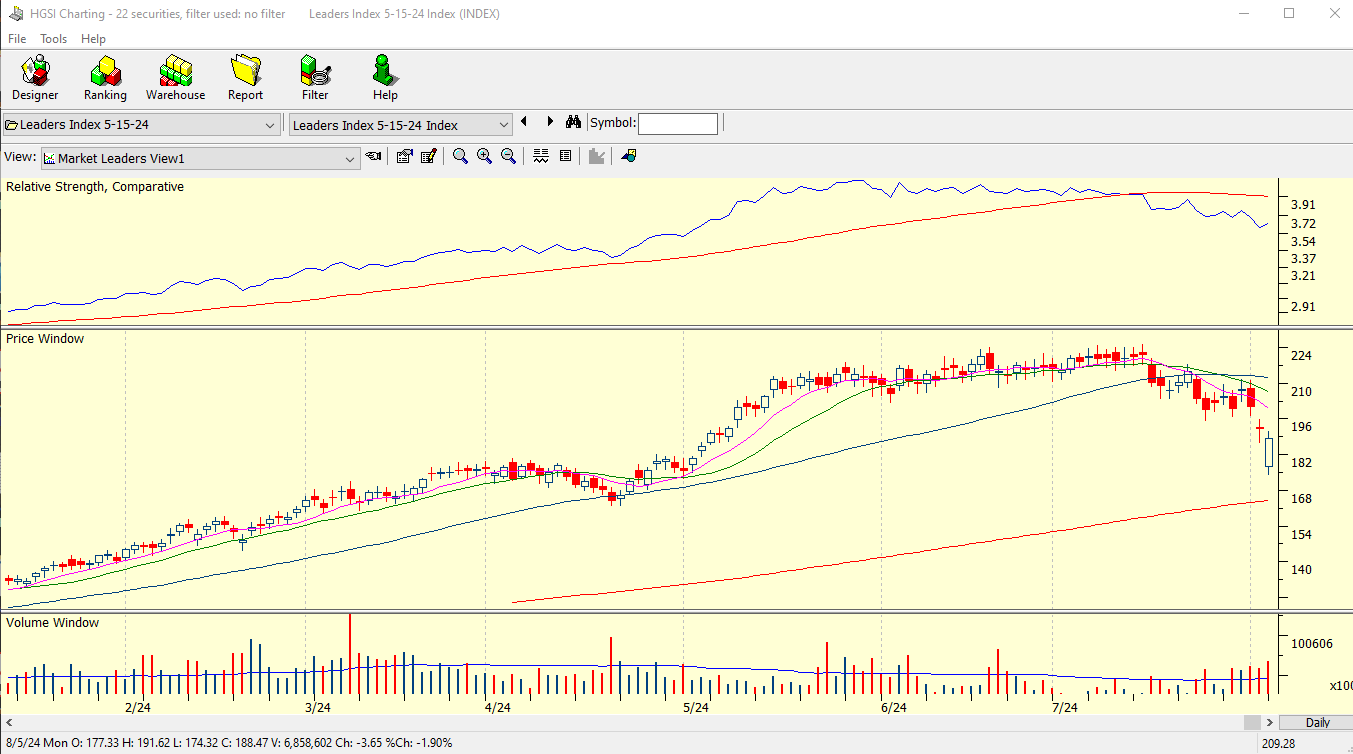This screenshot has width=1353, height=754.
Task: Expand the Leaders Index 5-15-24 Index dropdown
Action: [x=504, y=125]
